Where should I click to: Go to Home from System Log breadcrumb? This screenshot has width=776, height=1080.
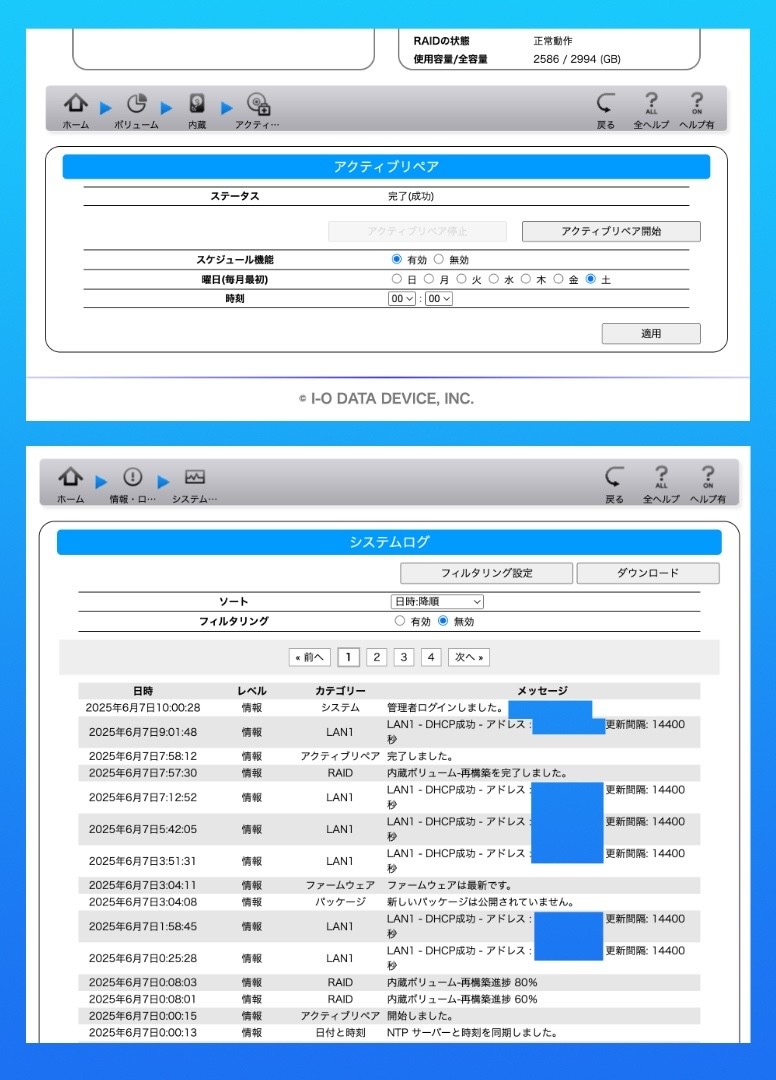(71, 485)
